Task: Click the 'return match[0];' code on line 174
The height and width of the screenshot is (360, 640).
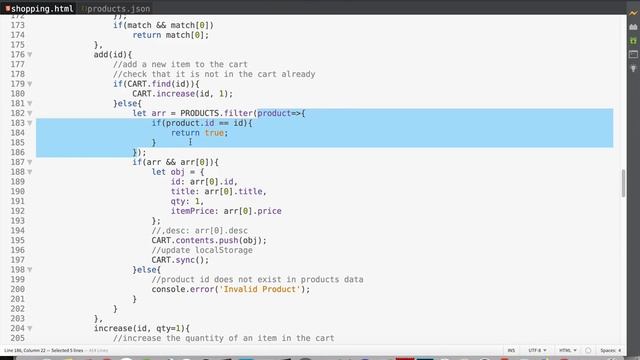Action: 171,35
